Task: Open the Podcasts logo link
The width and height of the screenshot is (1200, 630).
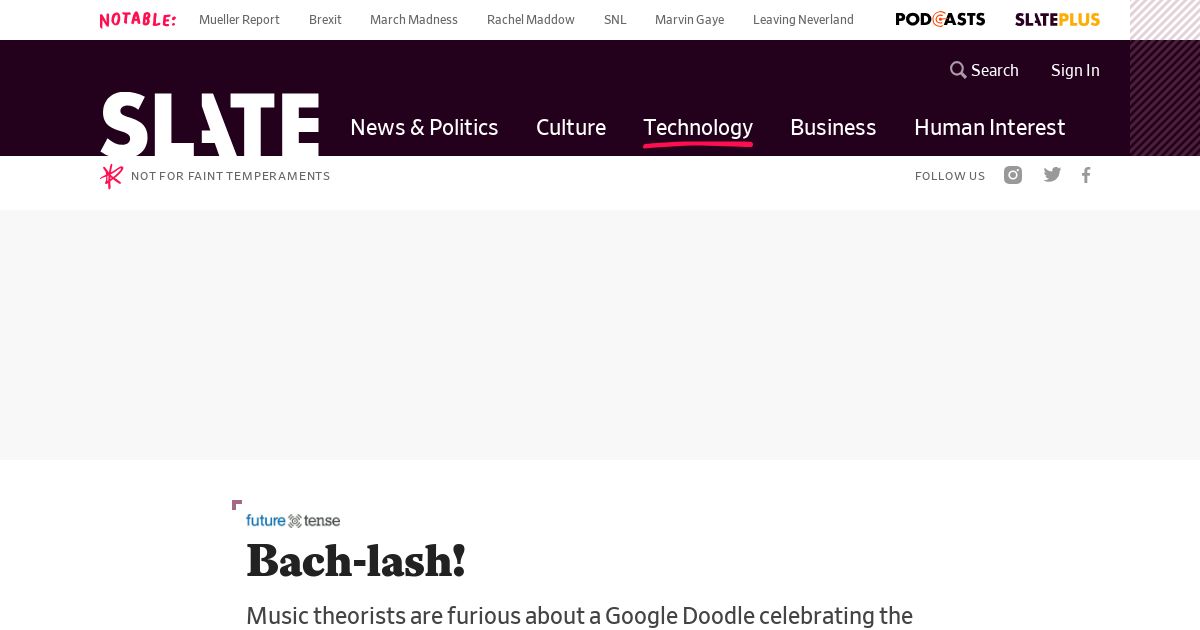Action: coord(940,20)
